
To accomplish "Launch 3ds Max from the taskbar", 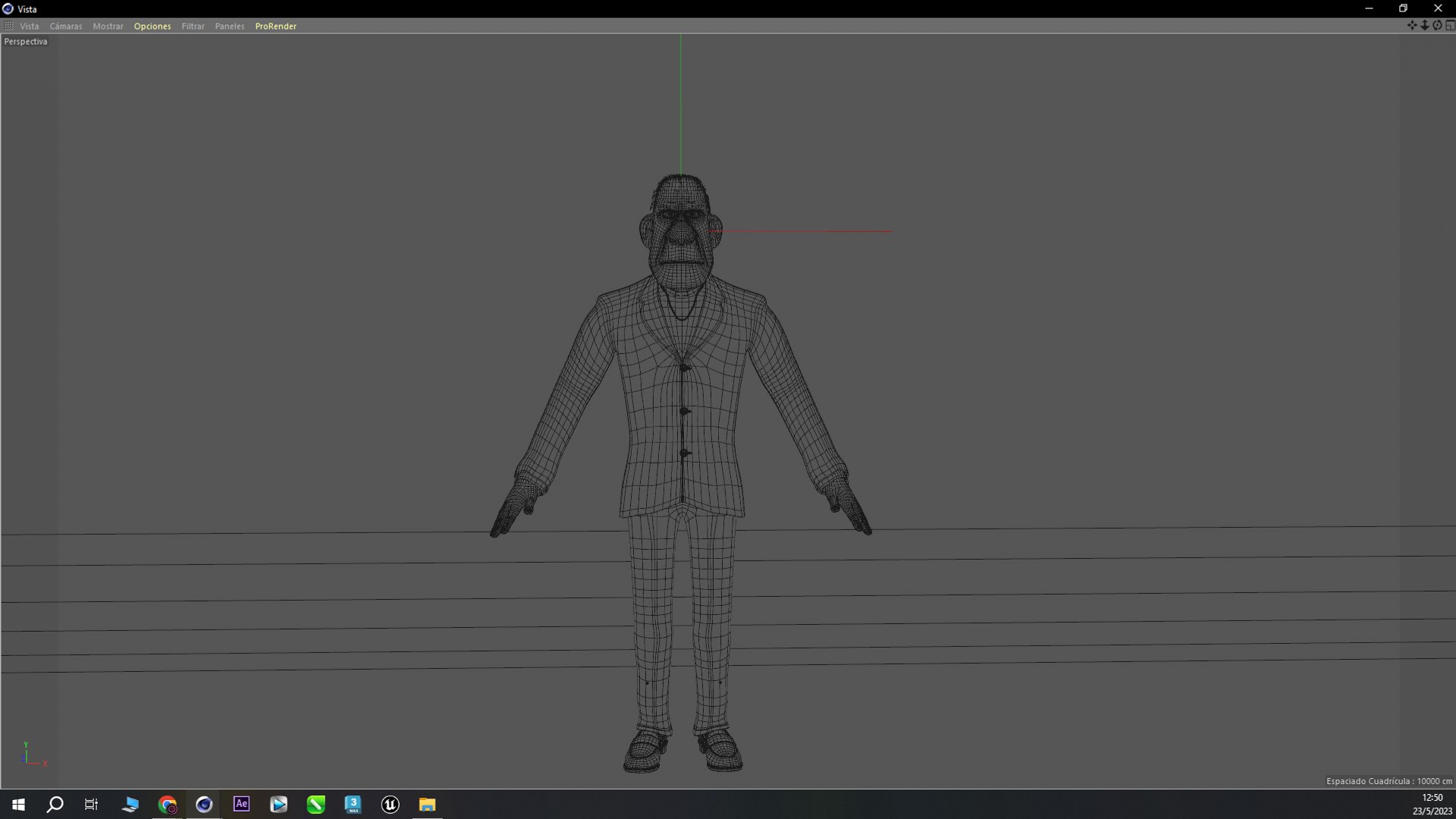I will [353, 805].
